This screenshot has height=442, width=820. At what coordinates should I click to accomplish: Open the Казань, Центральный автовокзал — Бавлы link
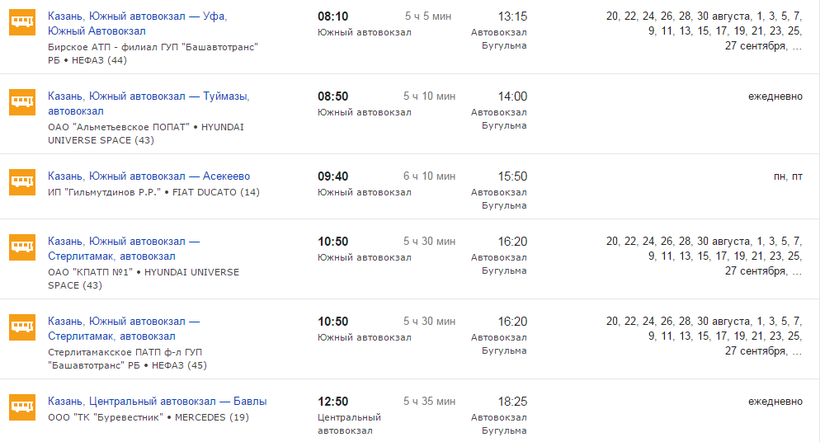pos(157,401)
